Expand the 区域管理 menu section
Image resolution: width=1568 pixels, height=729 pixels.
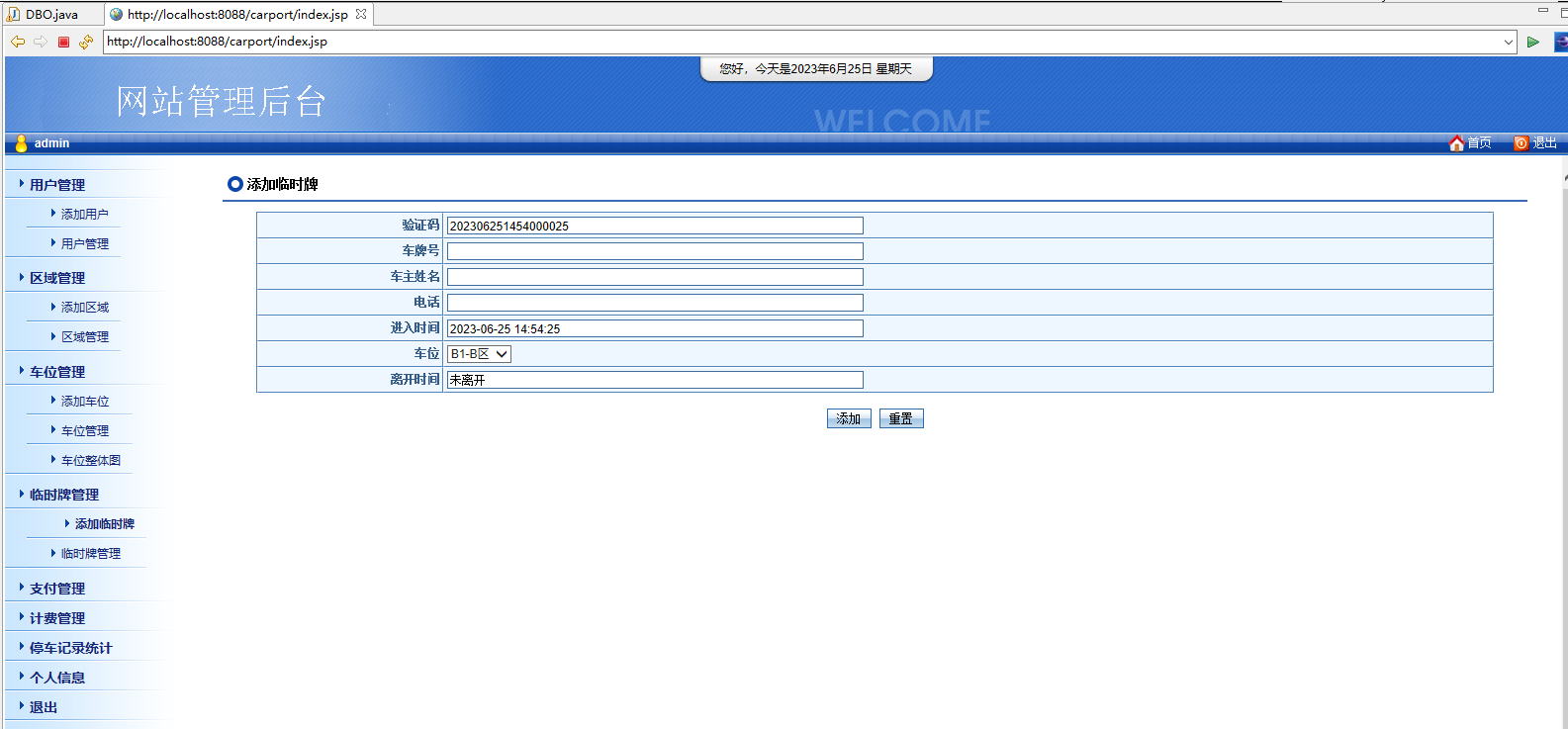pos(57,278)
